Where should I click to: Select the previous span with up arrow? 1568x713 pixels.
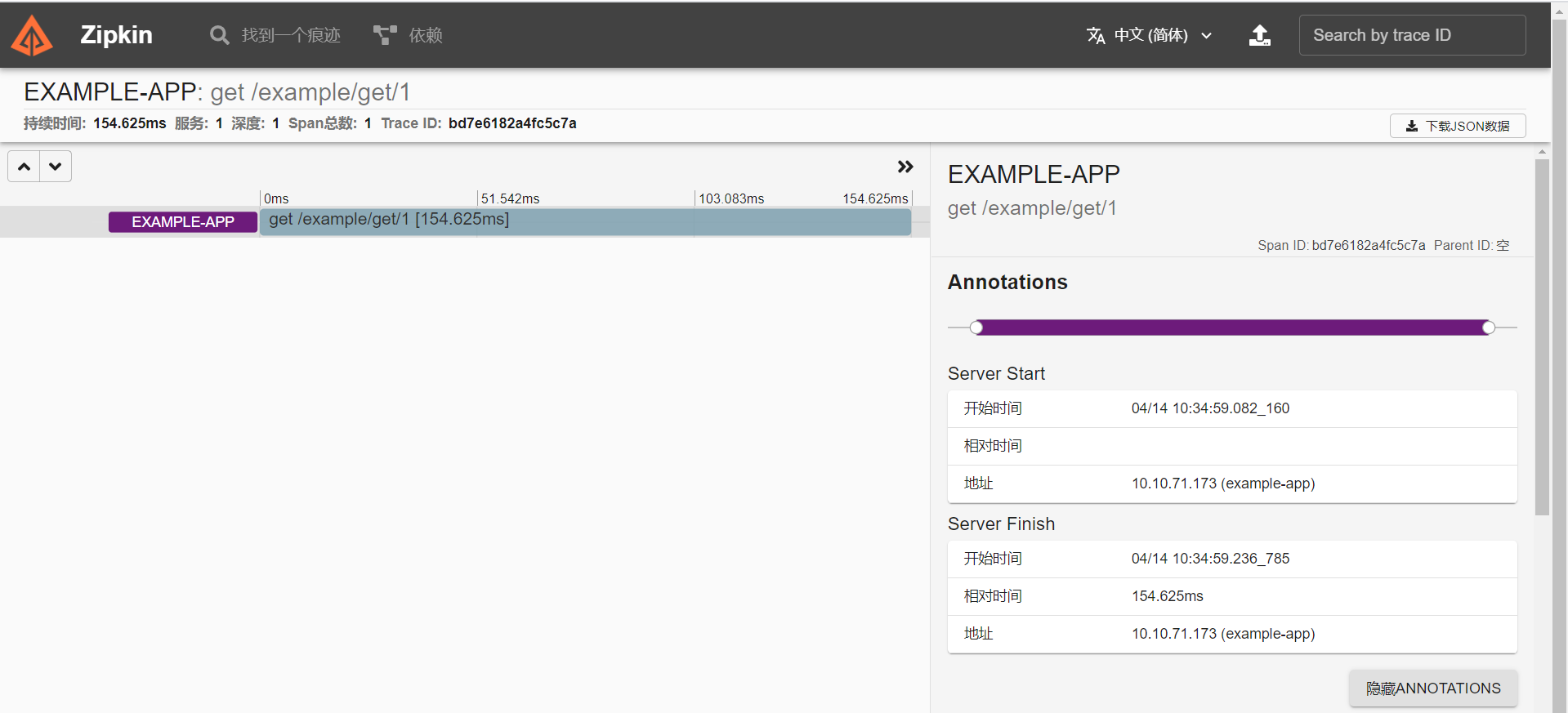click(25, 167)
